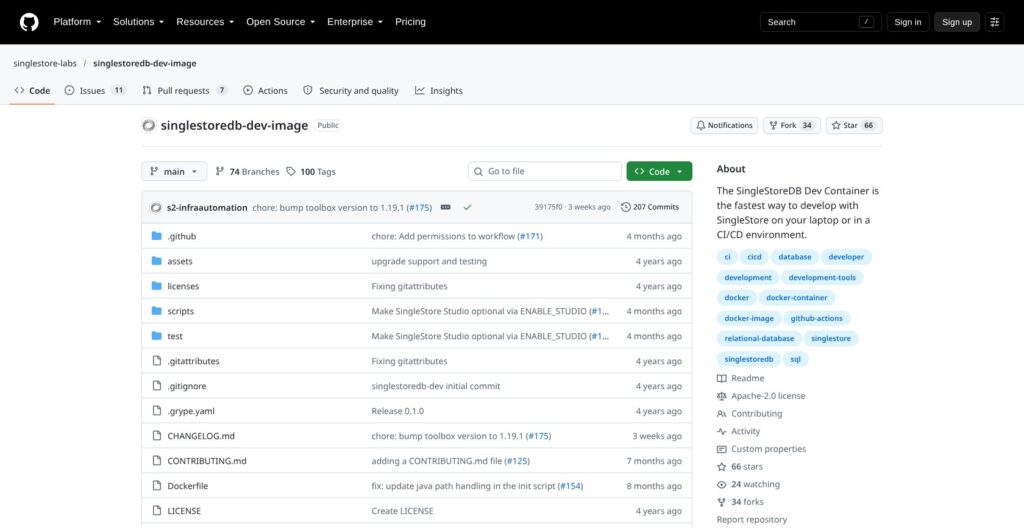
Task: Click the repository avatar next to the title
Action: [x=149, y=125]
